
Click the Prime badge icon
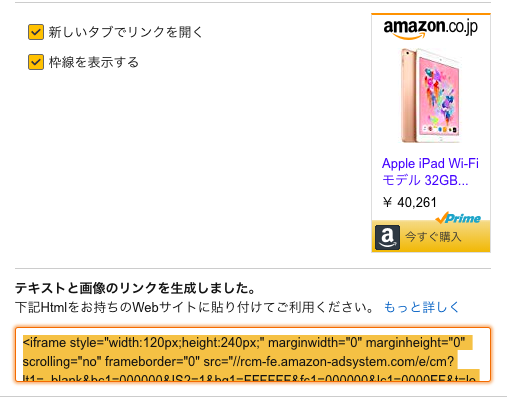(458, 218)
